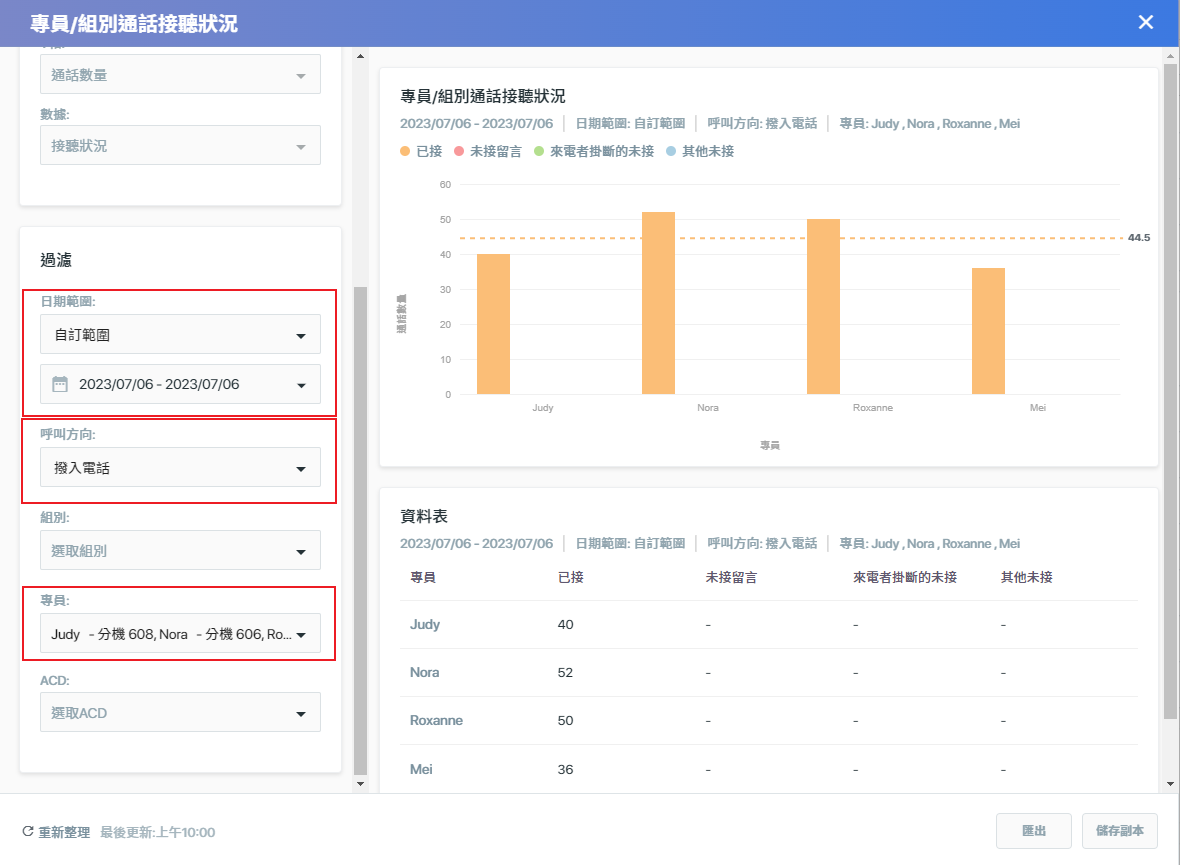
Task: Click the 來電者掛斷的未接 column header
Action: click(x=905, y=577)
